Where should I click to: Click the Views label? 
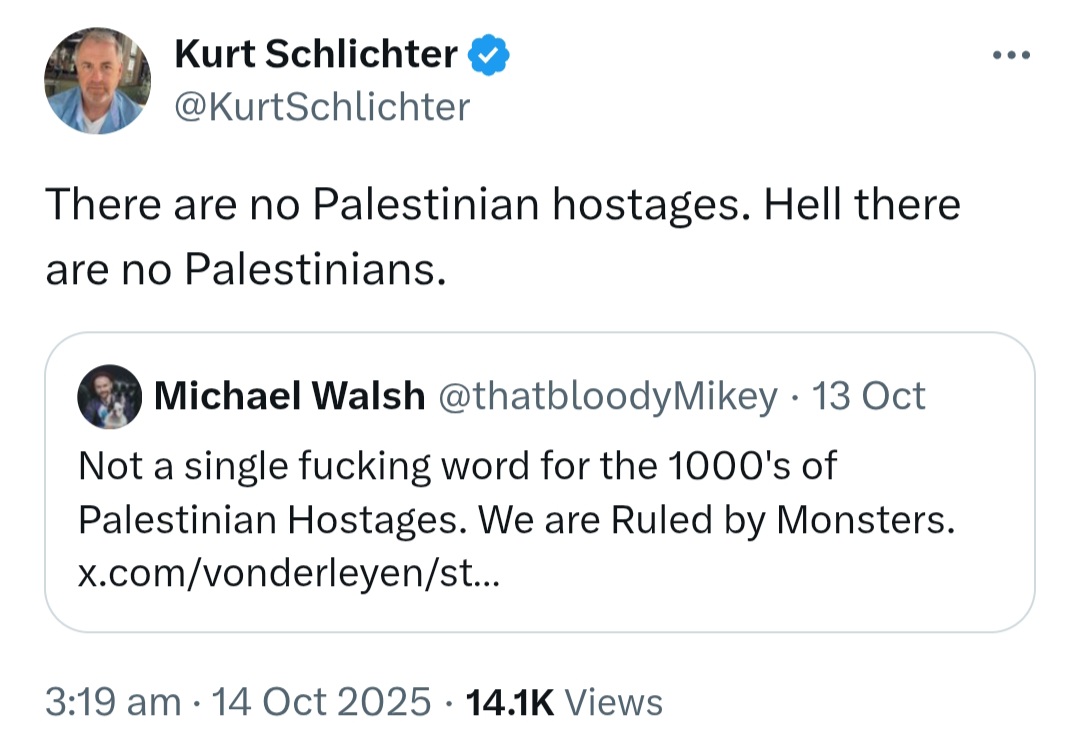pyautogui.click(x=613, y=701)
